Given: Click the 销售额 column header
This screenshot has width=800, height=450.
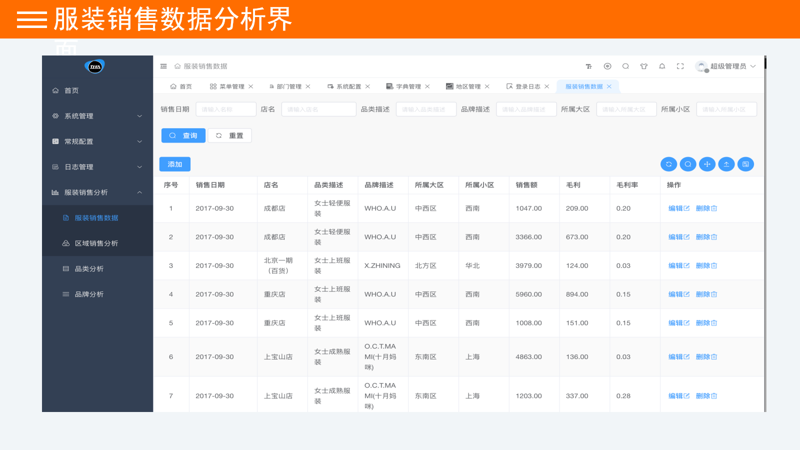Looking at the screenshot, I should tap(527, 185).
